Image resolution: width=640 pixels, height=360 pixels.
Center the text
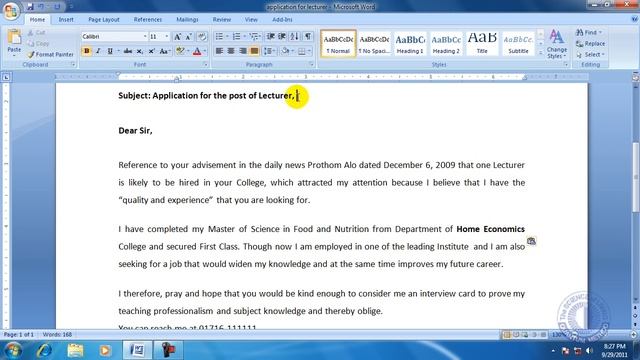tap(231, 51)
